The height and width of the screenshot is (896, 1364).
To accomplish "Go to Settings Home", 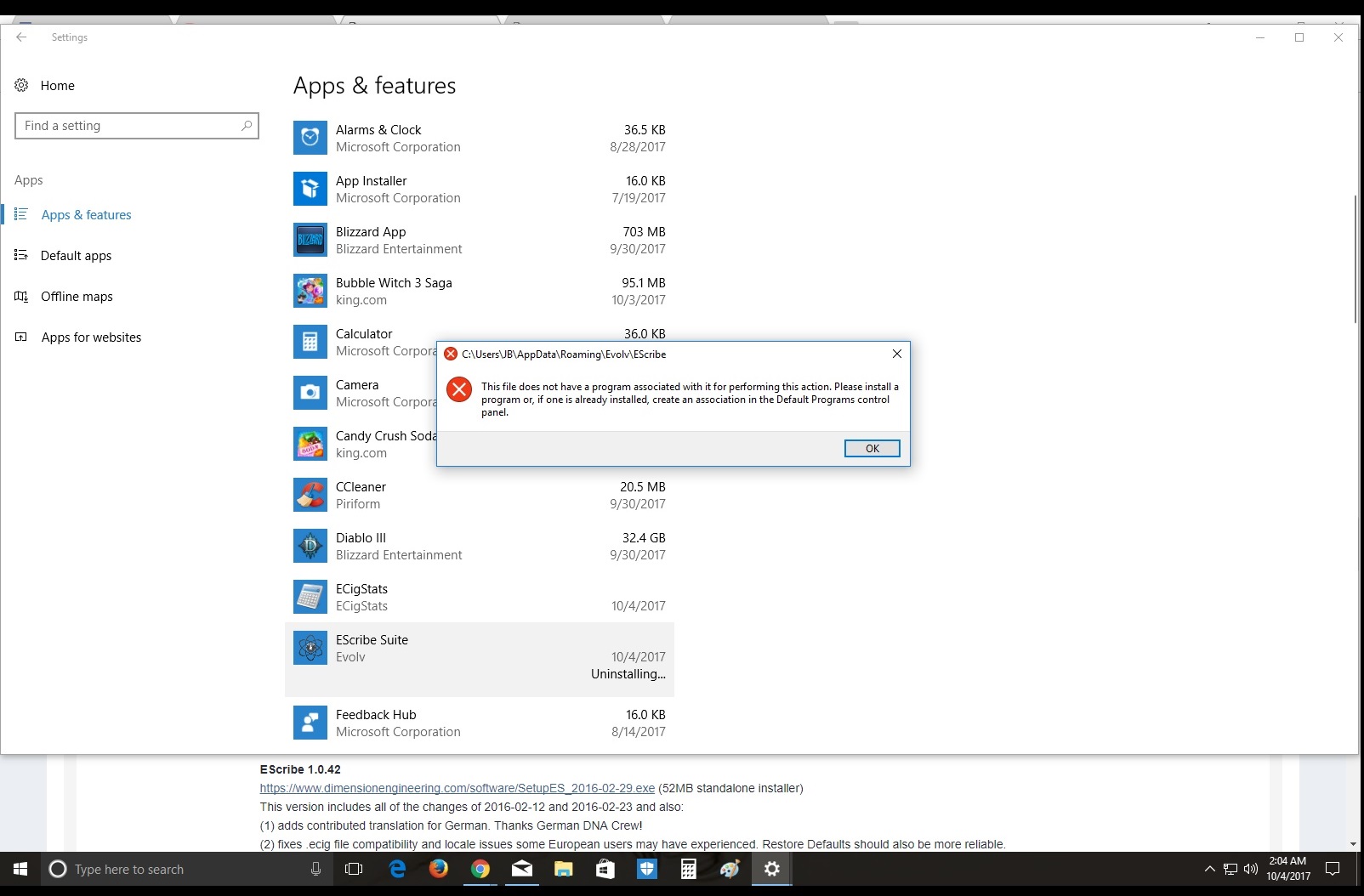I will tap(57, 86).
